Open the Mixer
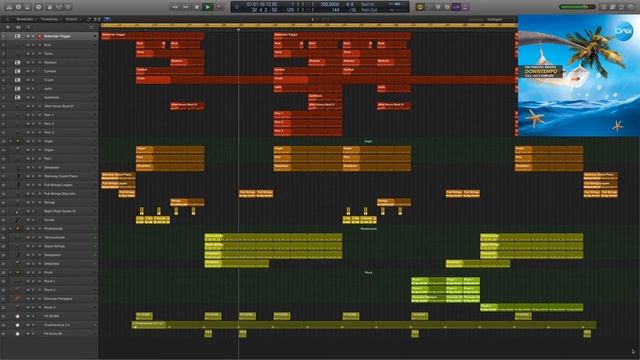Image resolution: width=640 pixels, height=360 pixels. click(x=59, y=7)
